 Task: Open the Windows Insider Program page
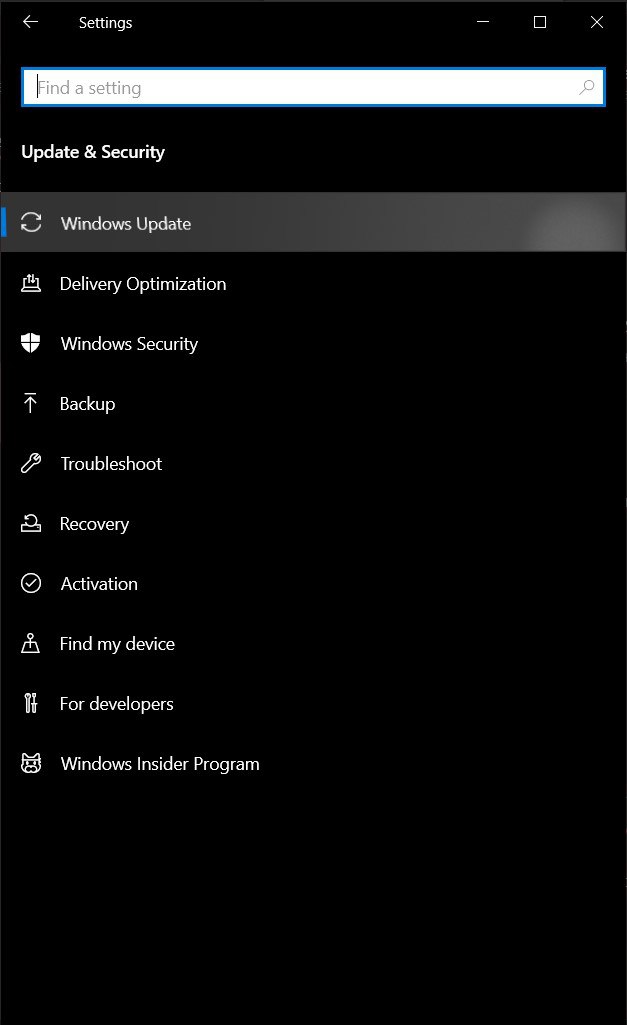[x=313, y=764]
